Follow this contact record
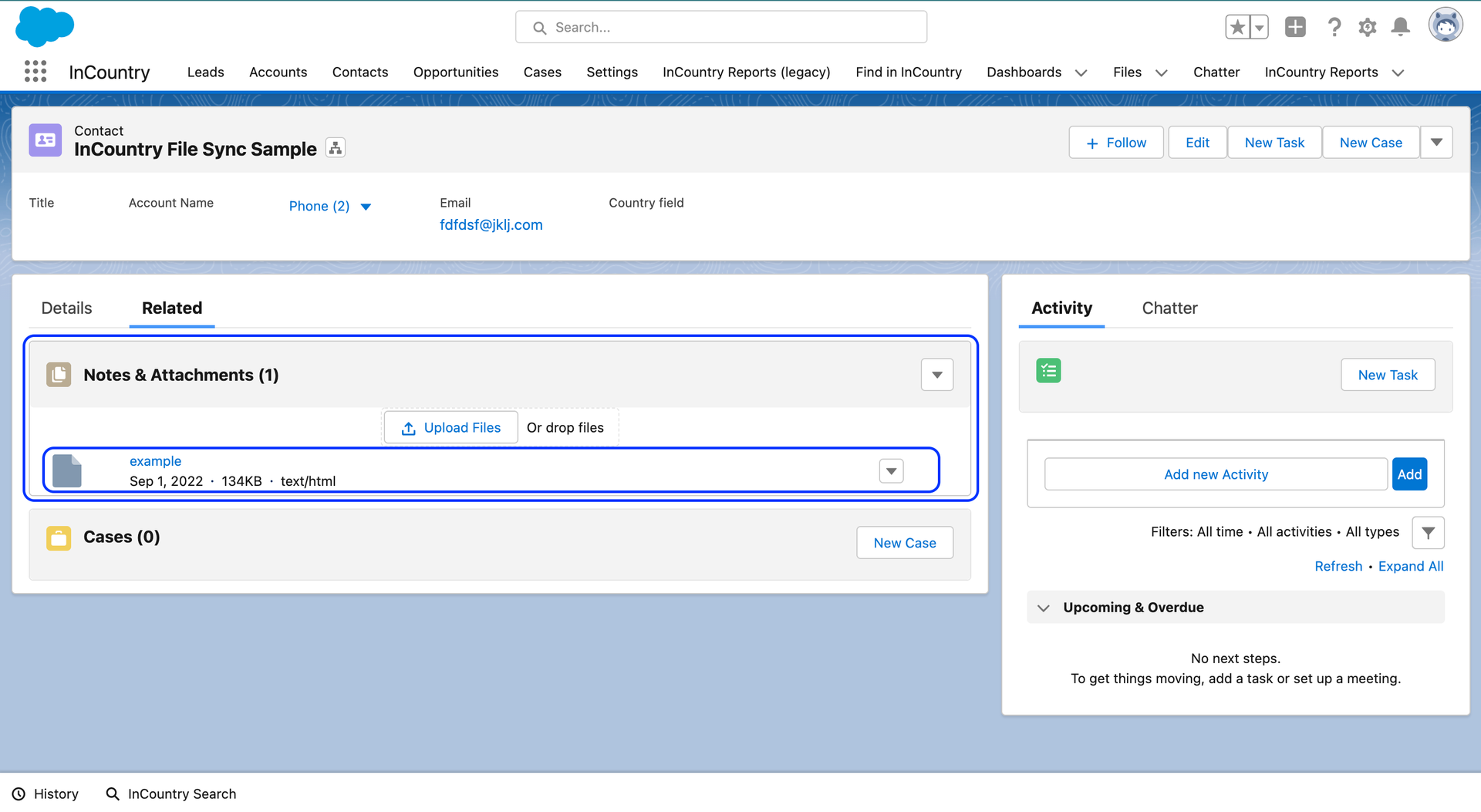1481x812 pixels. coord(1116,143)
